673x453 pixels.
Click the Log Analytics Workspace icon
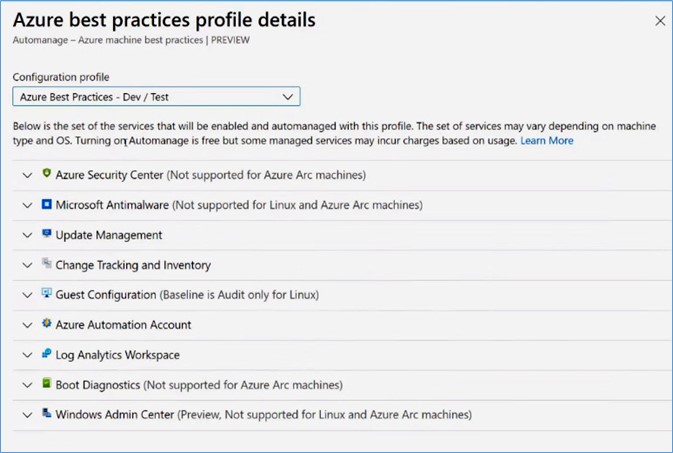pos(46,354)
